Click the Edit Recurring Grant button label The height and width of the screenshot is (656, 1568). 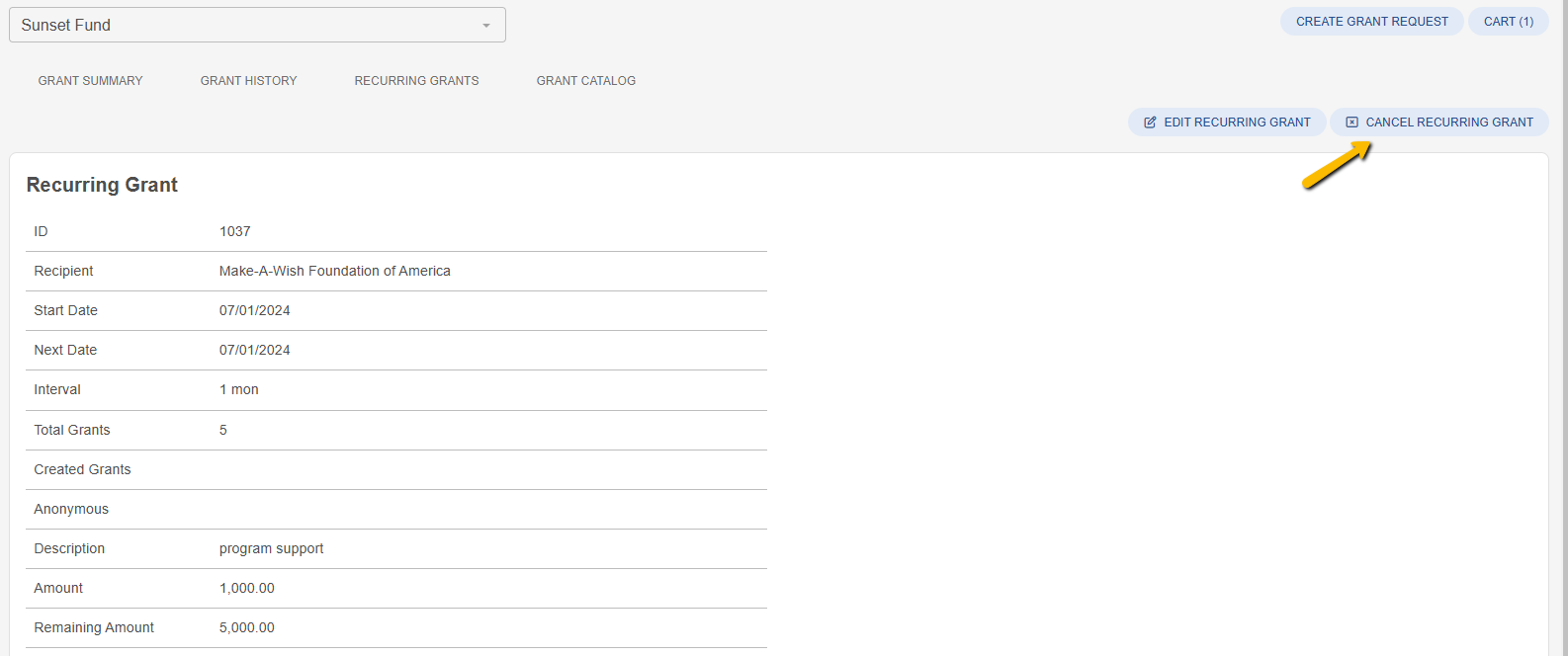click(x=1238, y=123)
